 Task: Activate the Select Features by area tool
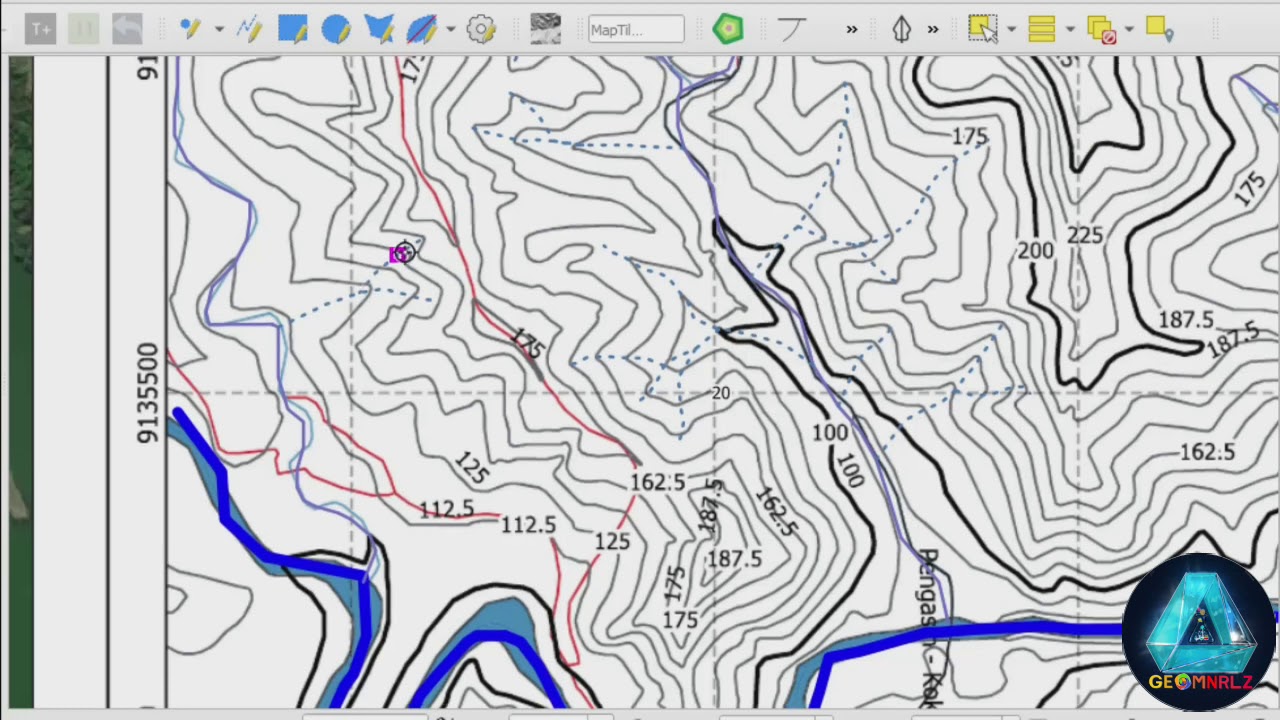983,30
